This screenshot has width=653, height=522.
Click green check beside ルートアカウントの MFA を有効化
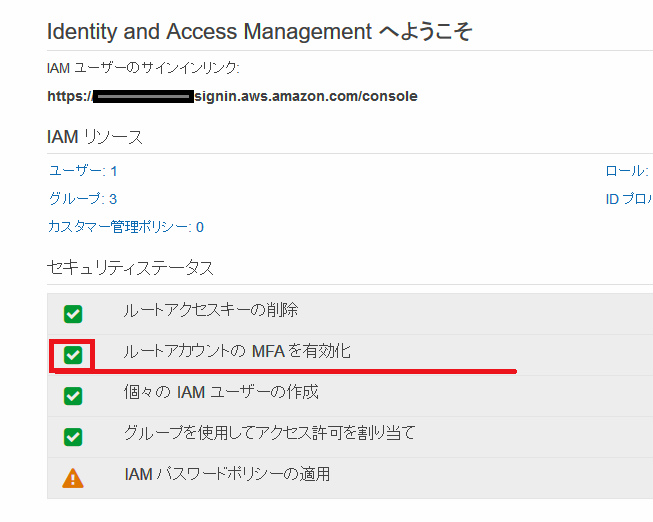coord(73,355)
